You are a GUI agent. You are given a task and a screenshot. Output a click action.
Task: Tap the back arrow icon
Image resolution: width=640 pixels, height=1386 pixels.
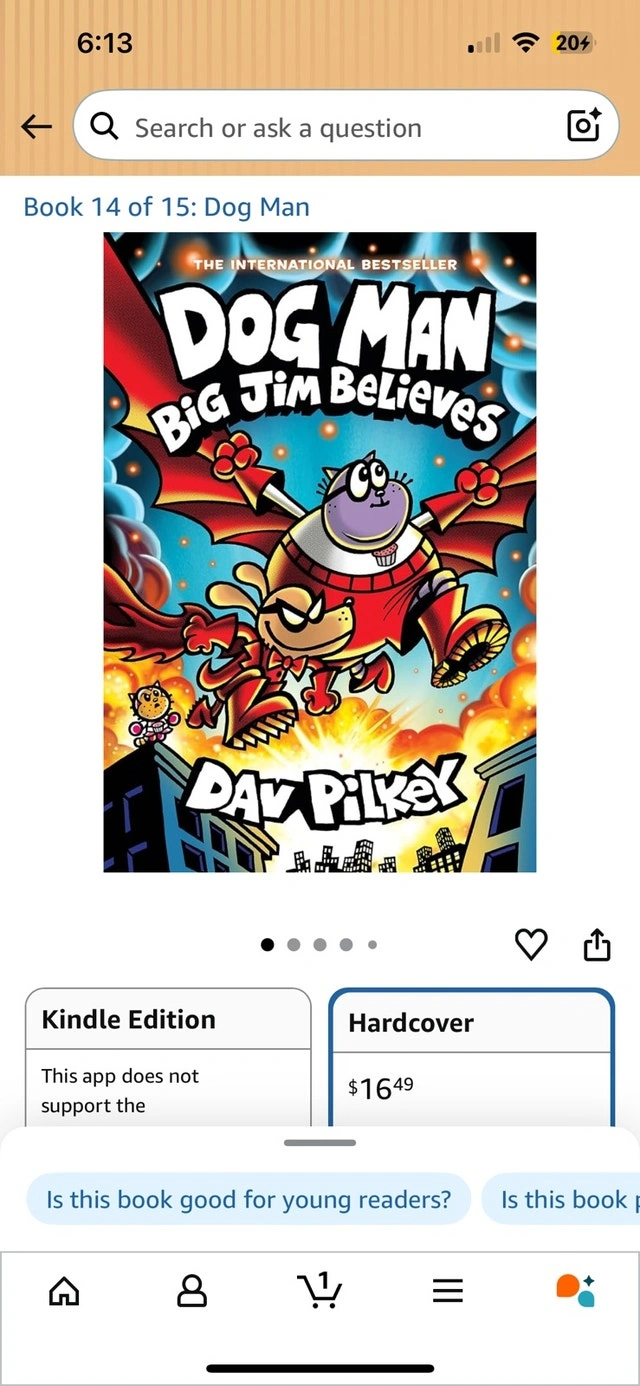pos(36,126)
